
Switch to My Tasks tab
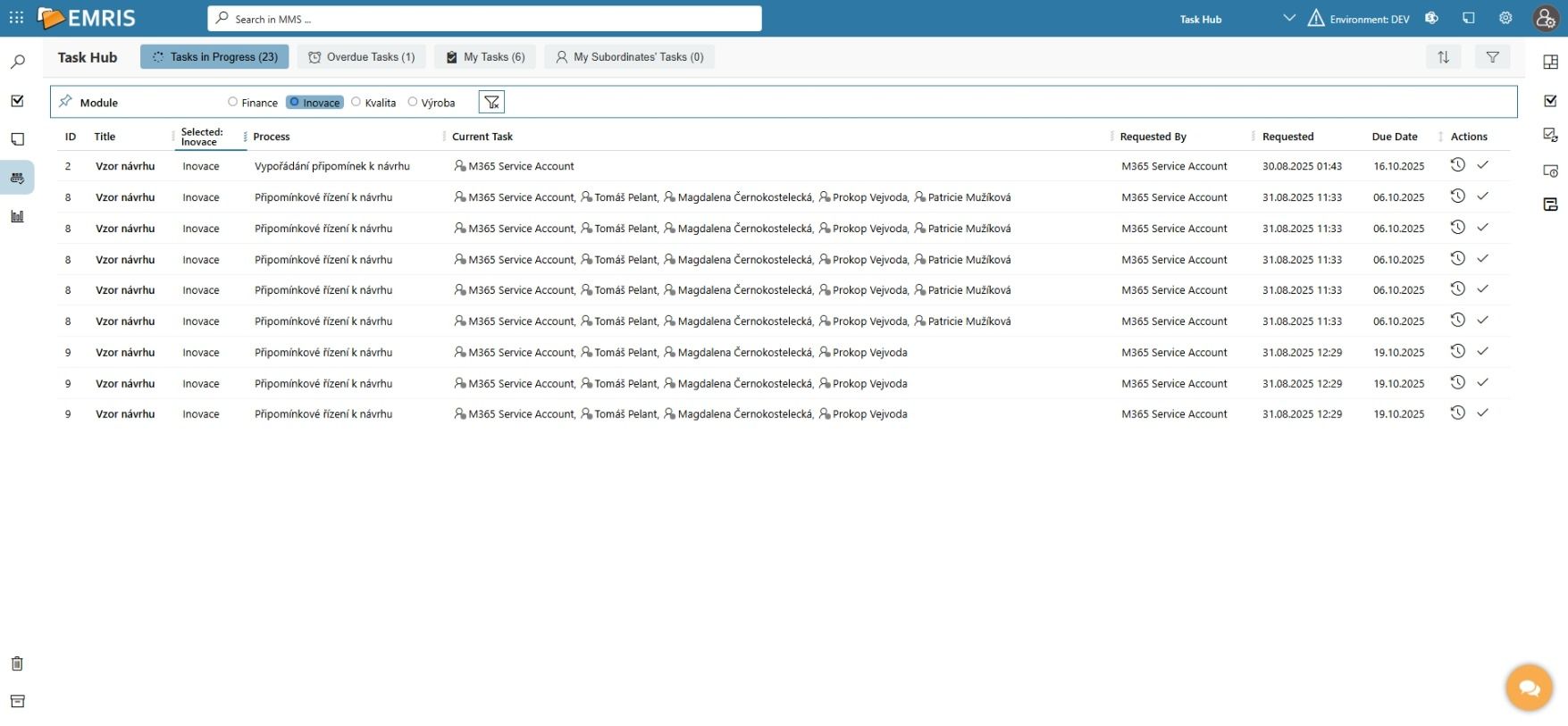click(x=485, y=57)
